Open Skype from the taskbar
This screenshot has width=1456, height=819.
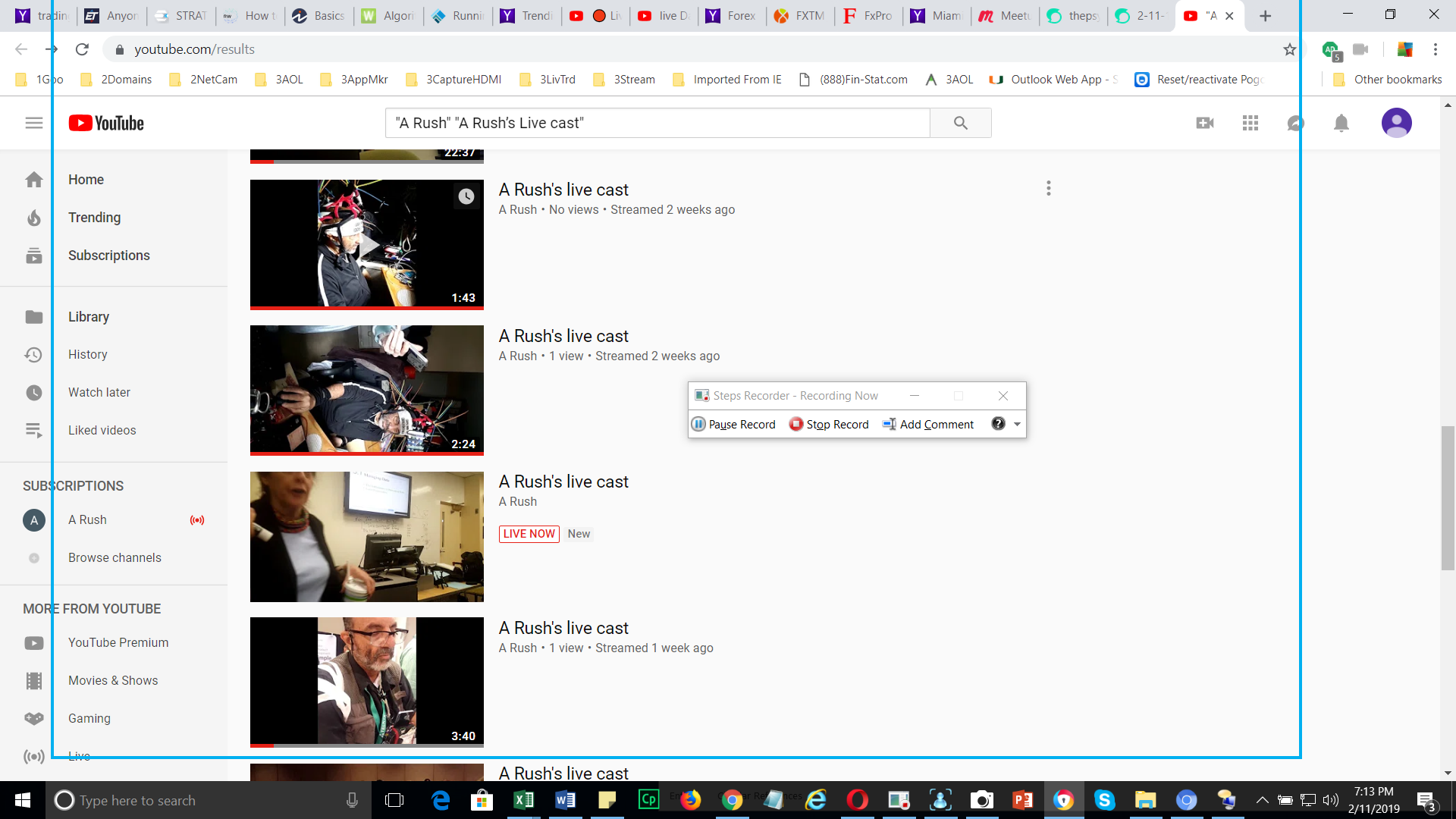click(x=1104, y=800)
